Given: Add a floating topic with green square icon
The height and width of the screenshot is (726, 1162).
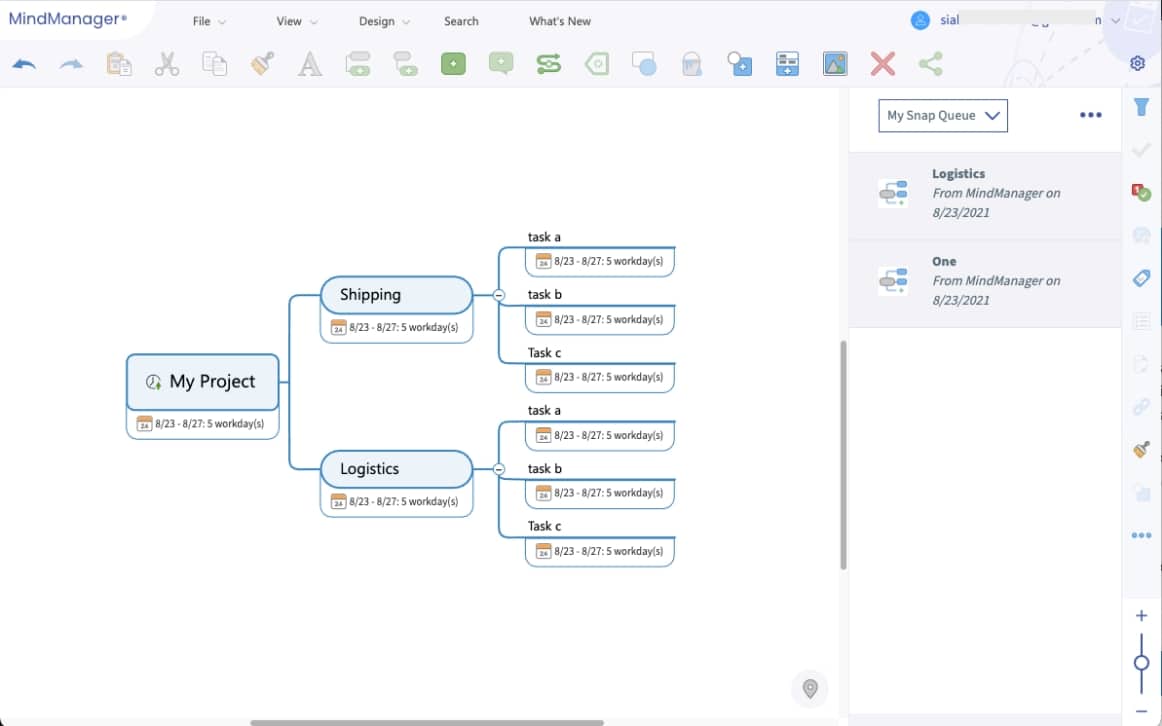Looking at the screenshot, I should click(x=453, y=65).
